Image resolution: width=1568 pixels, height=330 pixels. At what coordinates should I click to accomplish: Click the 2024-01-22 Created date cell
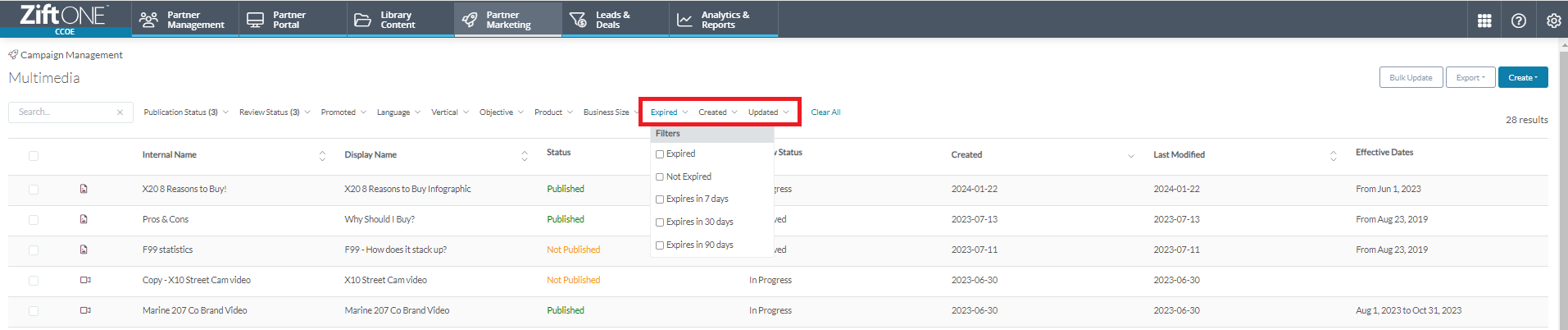click(x=975, y=189)
